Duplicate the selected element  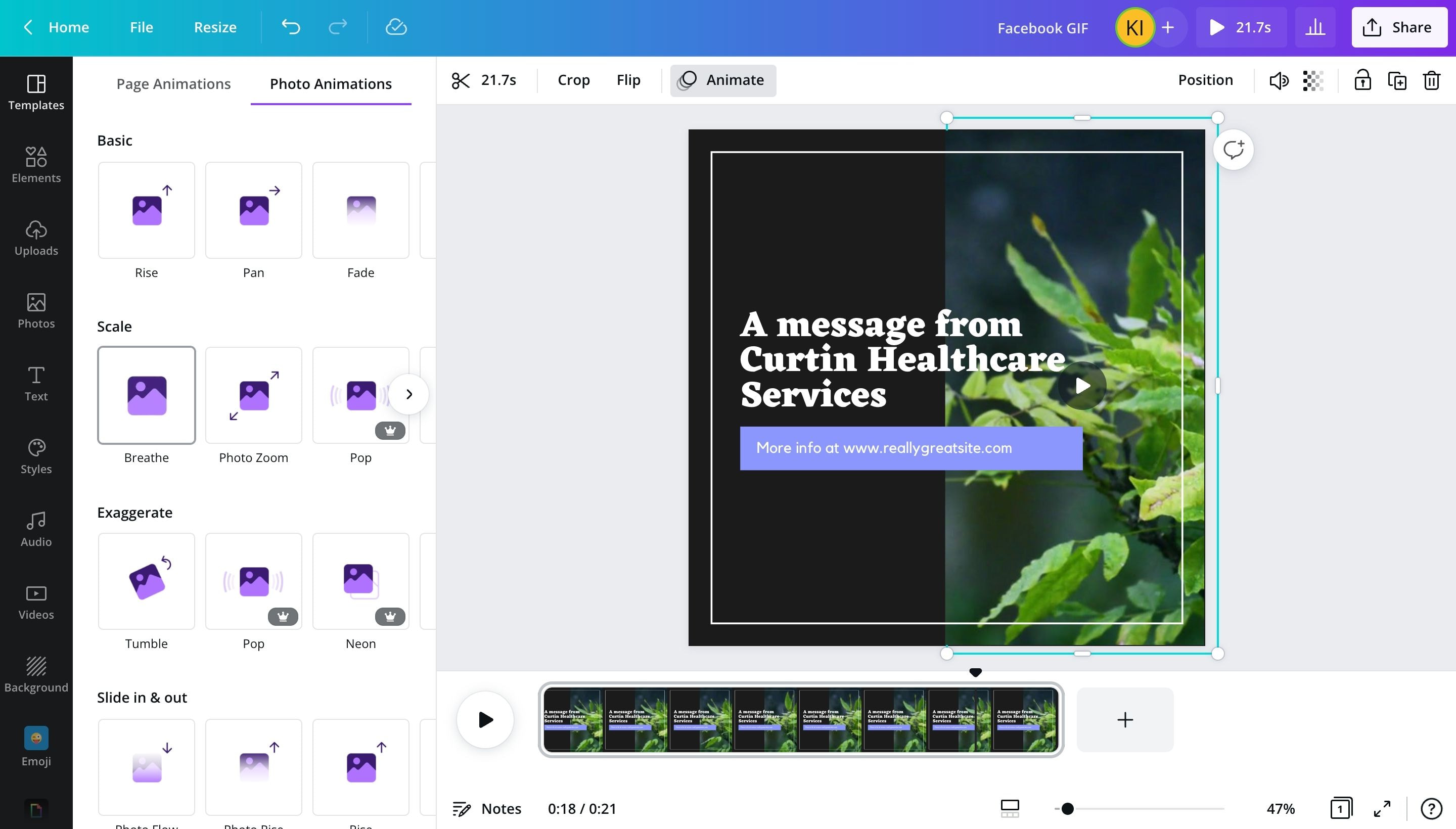(1397, 80)
